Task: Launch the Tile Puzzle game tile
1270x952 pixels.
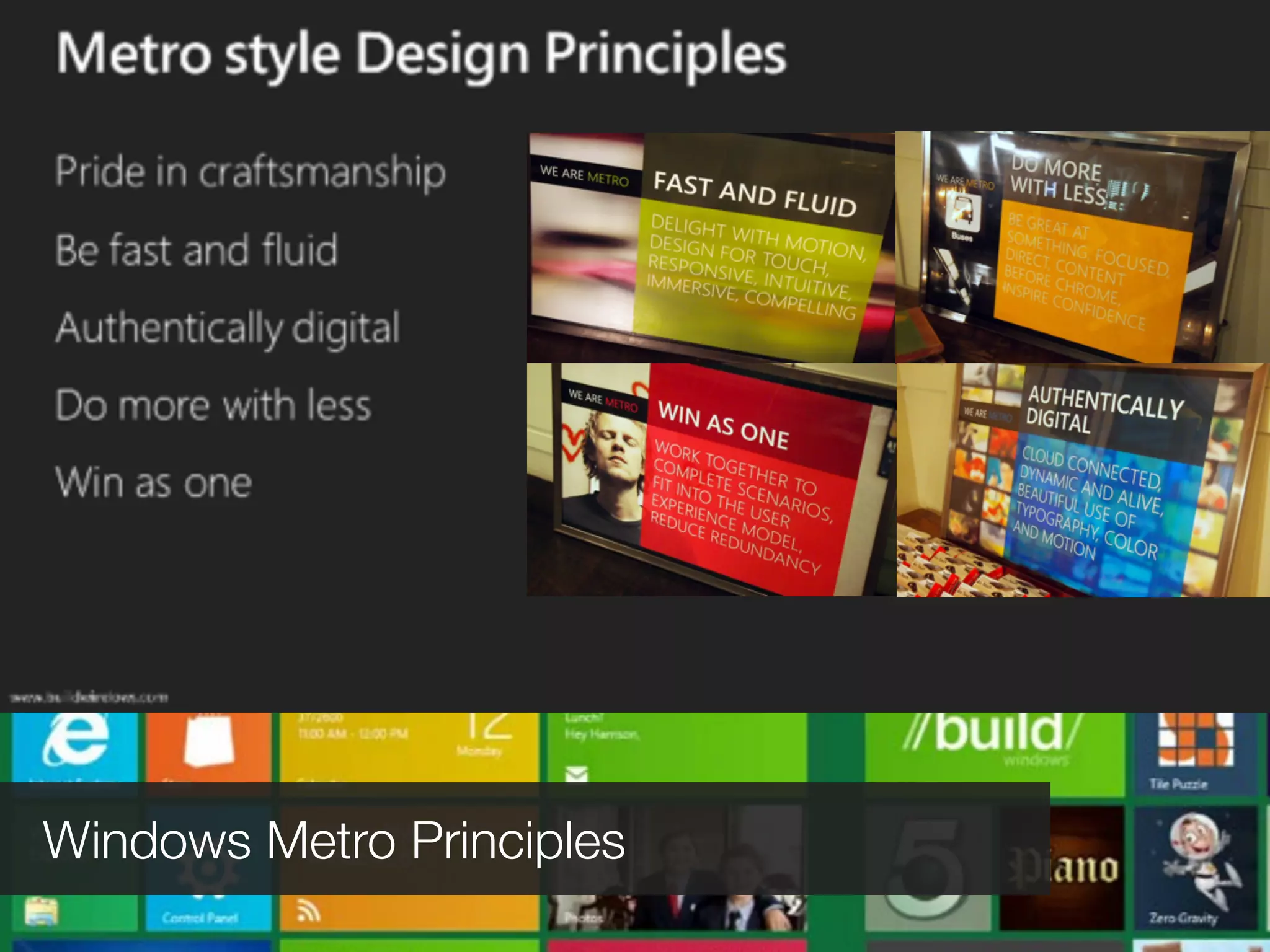Action: point(1196,754)
